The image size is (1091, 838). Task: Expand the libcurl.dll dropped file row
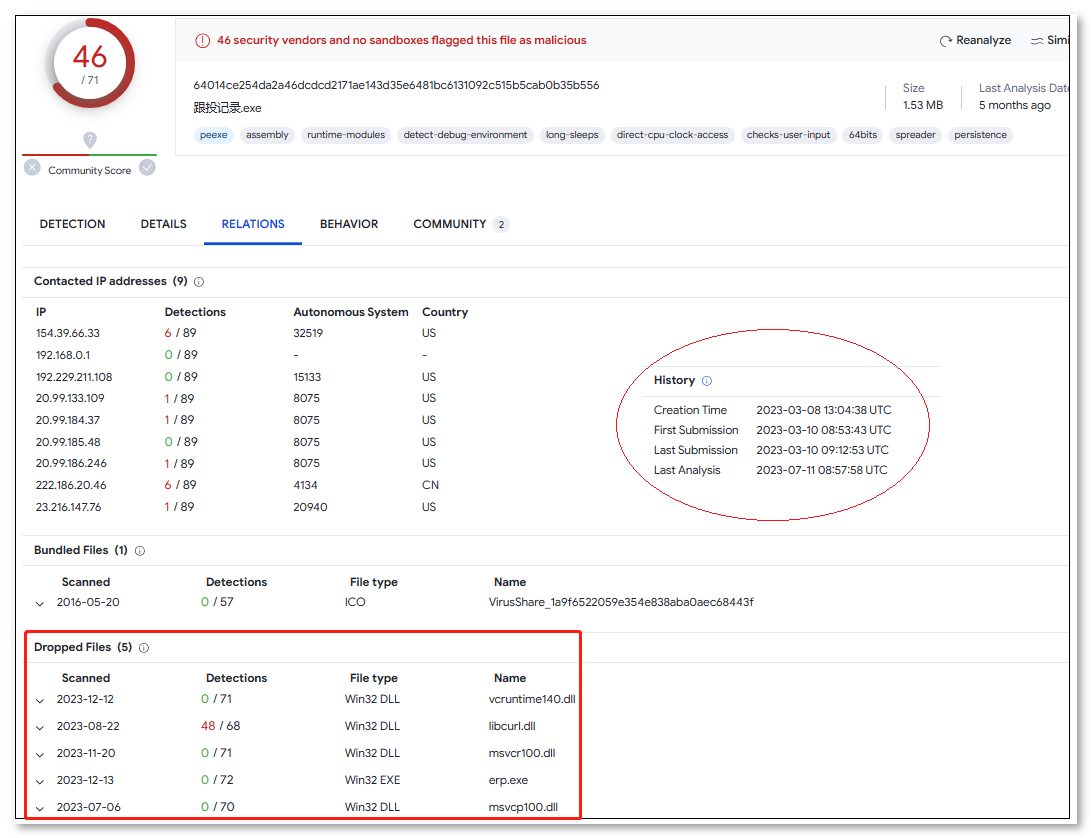click(40, 727)
